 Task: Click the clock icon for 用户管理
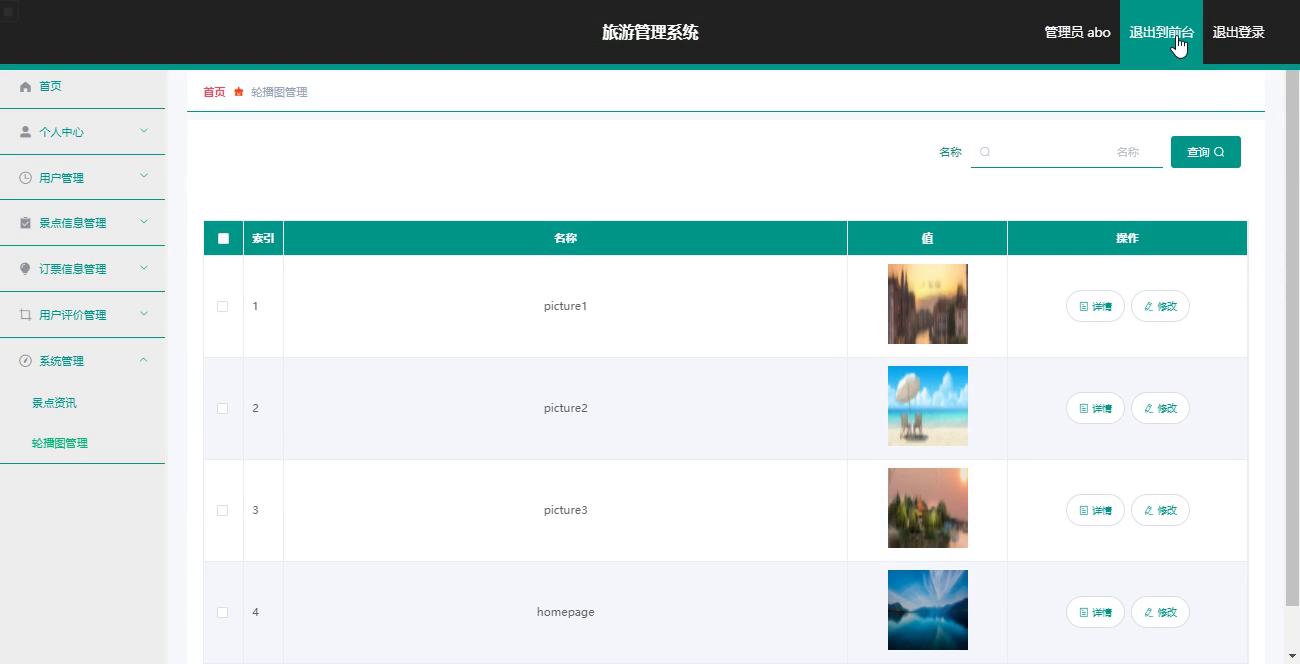click(x=26, y=178)
